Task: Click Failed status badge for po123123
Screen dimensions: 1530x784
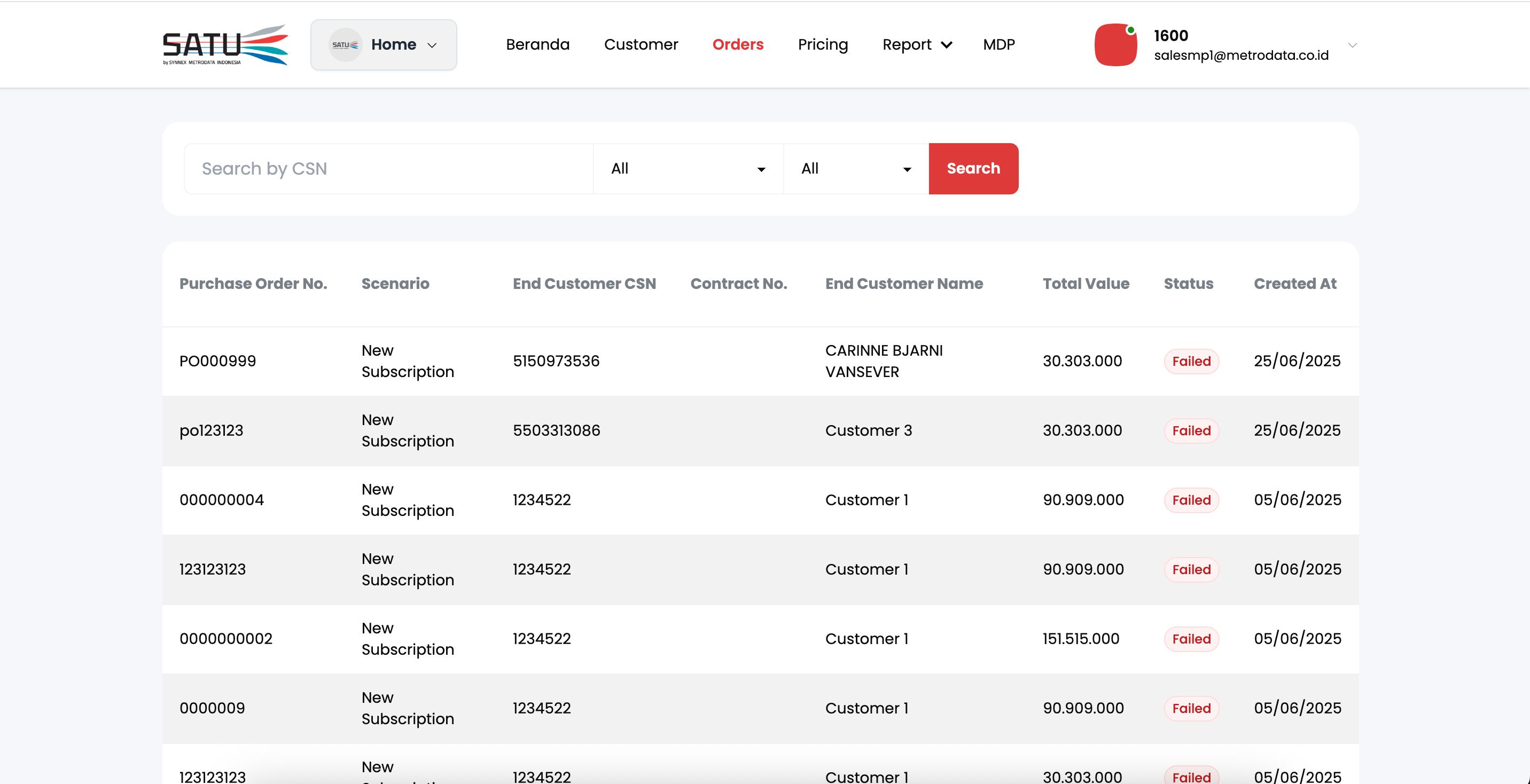Action: point(1191,430)
